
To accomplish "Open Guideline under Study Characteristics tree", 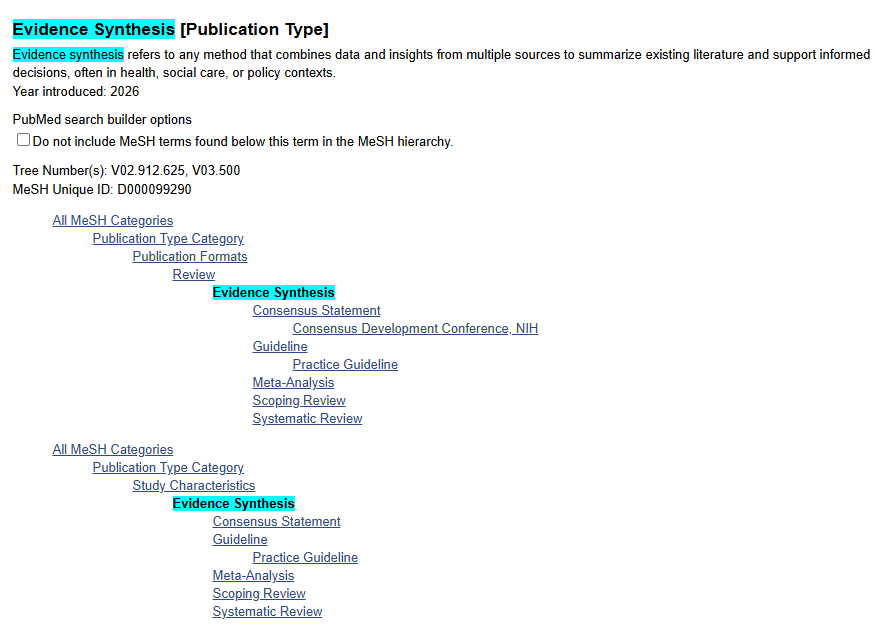I will [240, 539].
